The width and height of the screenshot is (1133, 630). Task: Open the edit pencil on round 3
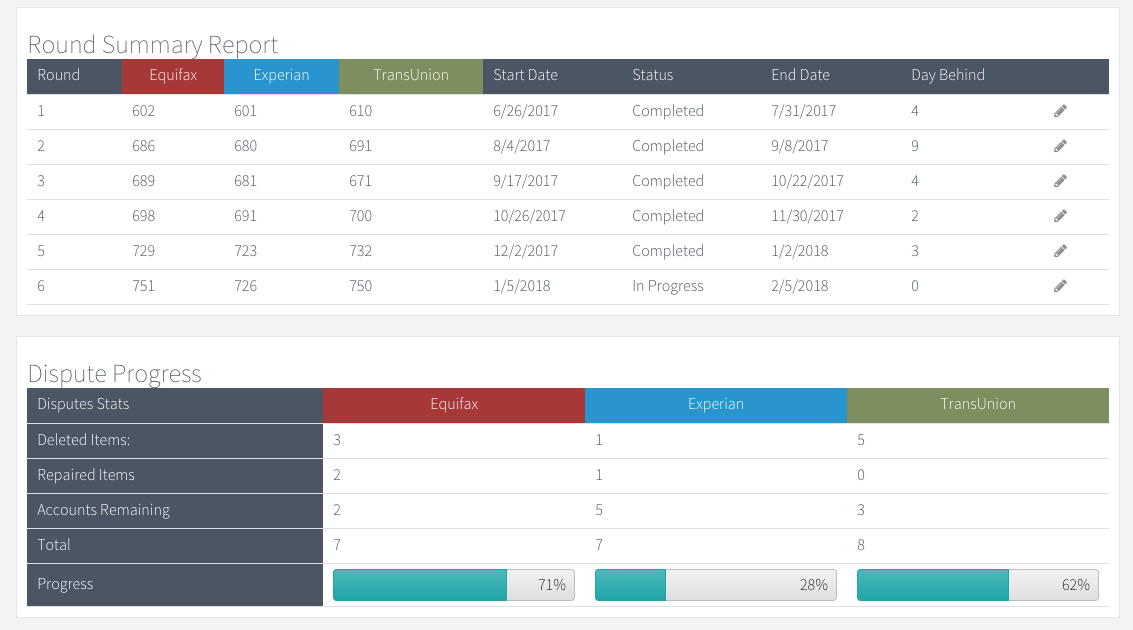coord(1060,181)
